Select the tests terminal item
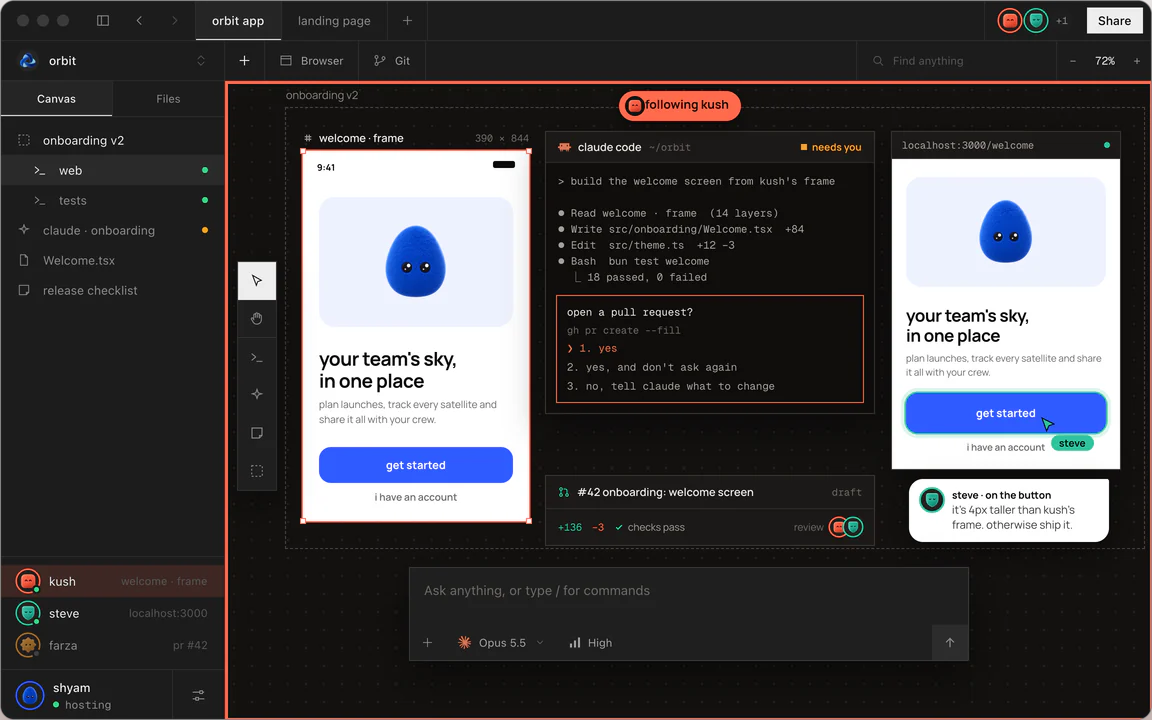This screenshot has height=720, width=1152. coord(112,201)
